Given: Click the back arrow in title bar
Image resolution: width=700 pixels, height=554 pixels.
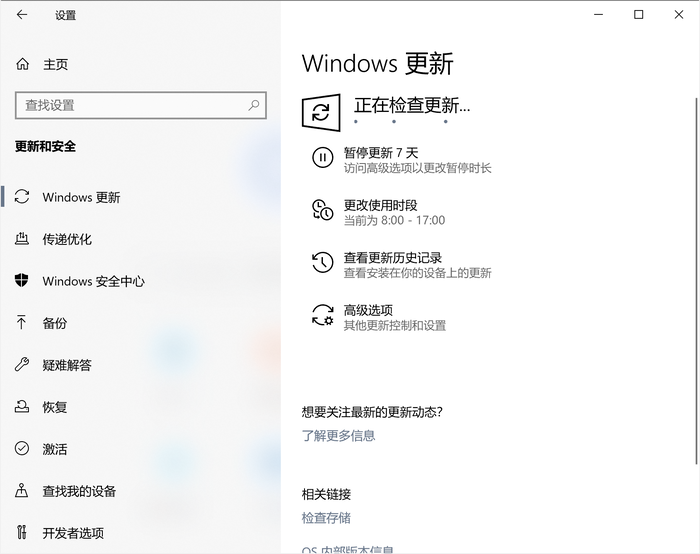Looking at the screenshot, I should tap(22, 15).
